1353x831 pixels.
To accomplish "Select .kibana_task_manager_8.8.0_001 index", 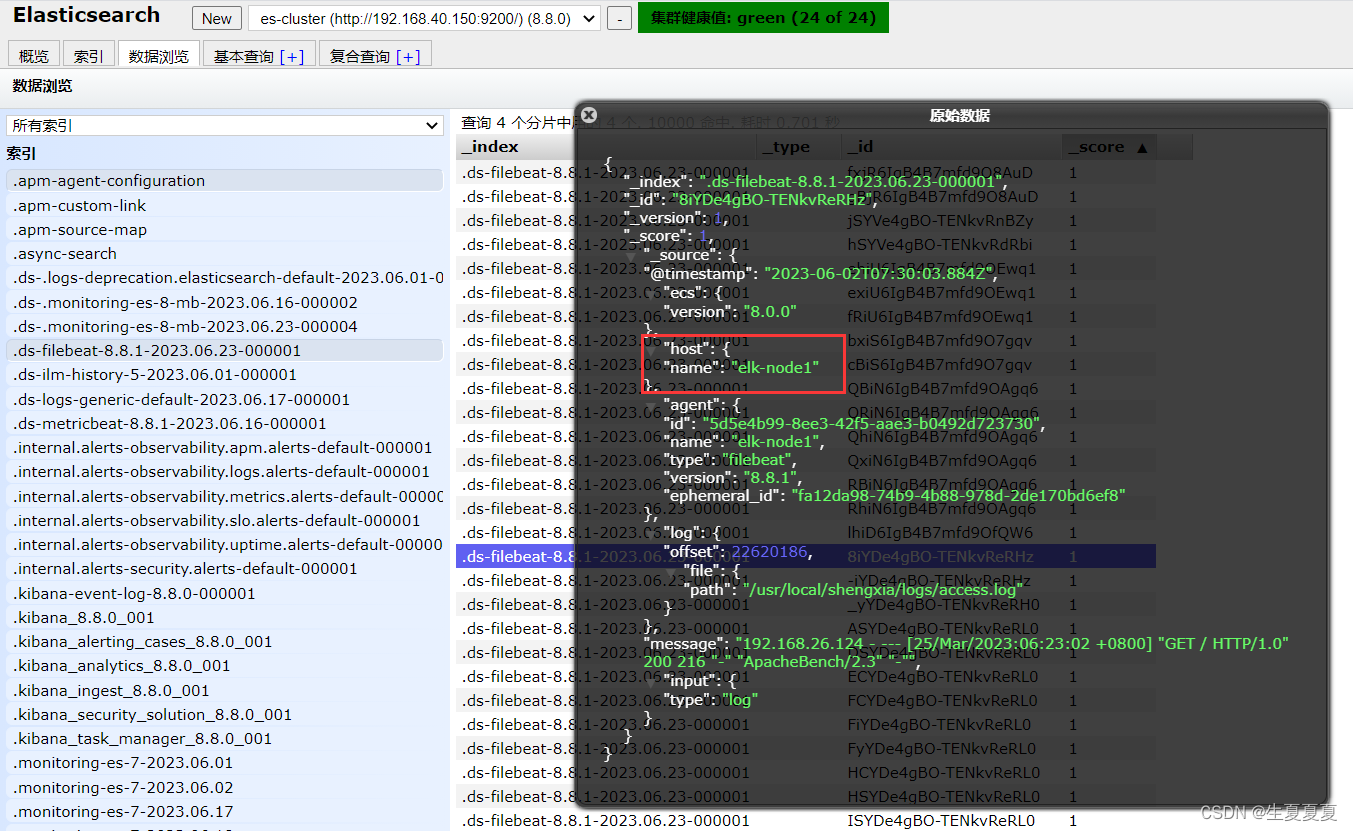I will pos(225,739).
